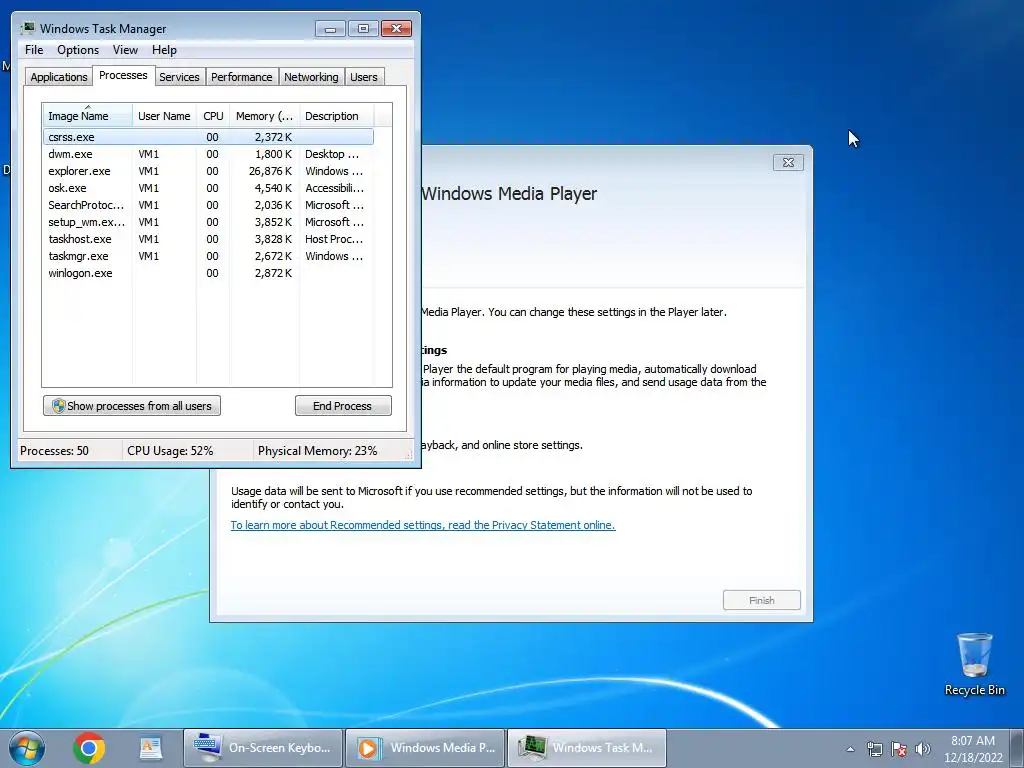This screenshot has height=768, width=1024.
Task: Click the Desktop ... description cell
Action: coord(332,154)
